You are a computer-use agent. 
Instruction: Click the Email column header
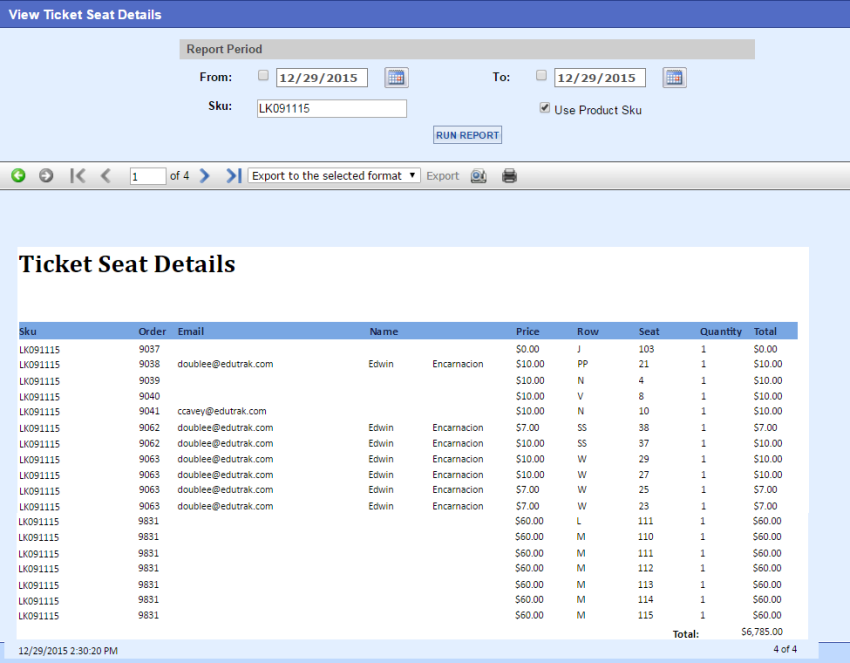(x=191, y=331)
